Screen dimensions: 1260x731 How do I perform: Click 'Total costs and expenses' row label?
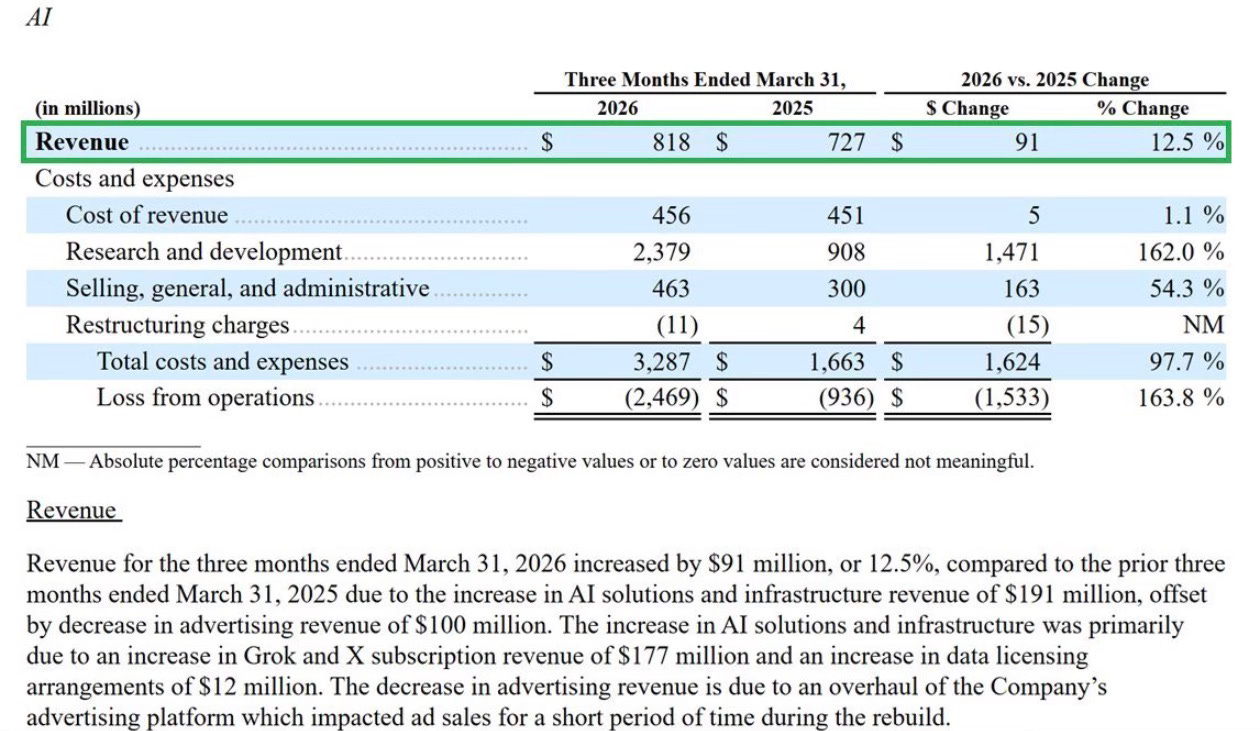tap(222, 361)
